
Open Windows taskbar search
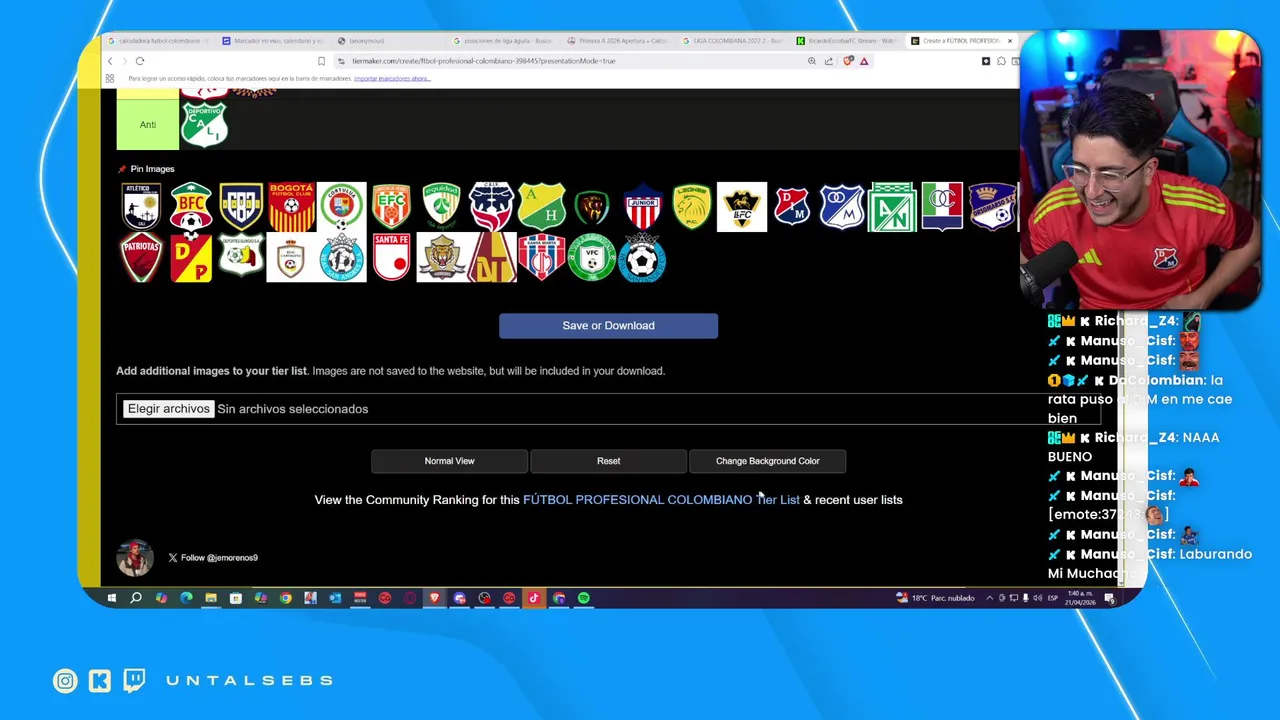[x=136, y=598]
